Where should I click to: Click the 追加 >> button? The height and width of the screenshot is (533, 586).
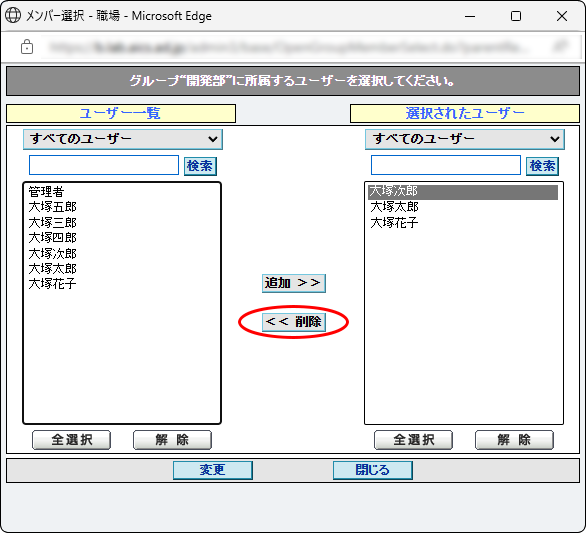(x=294, y=283)
